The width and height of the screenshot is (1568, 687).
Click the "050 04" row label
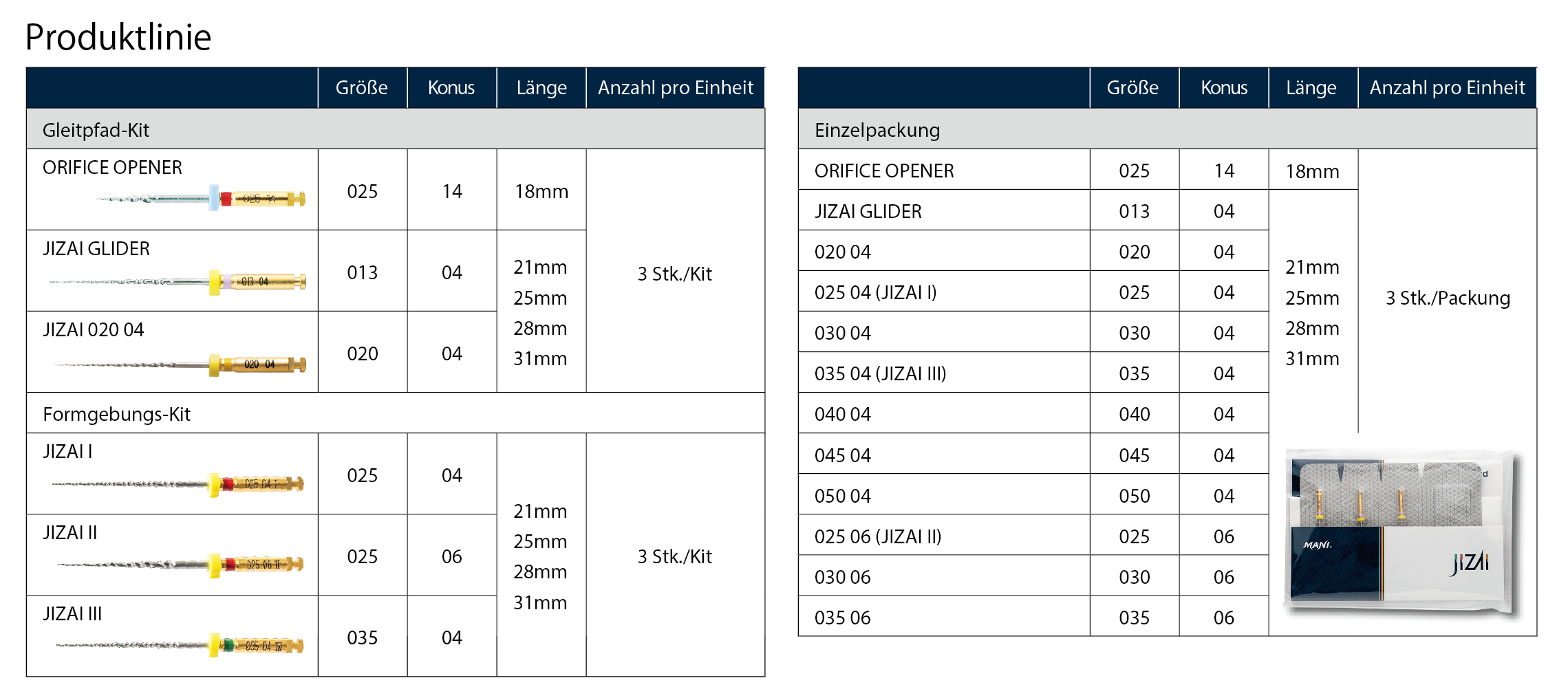click(842, 496)
